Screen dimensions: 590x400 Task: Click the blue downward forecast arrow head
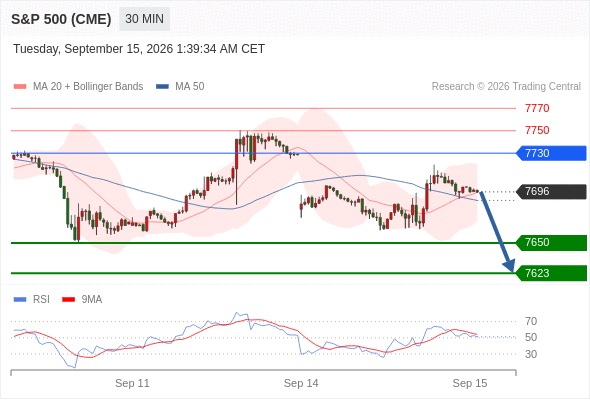pyautogui.click(x=509, y=266)
